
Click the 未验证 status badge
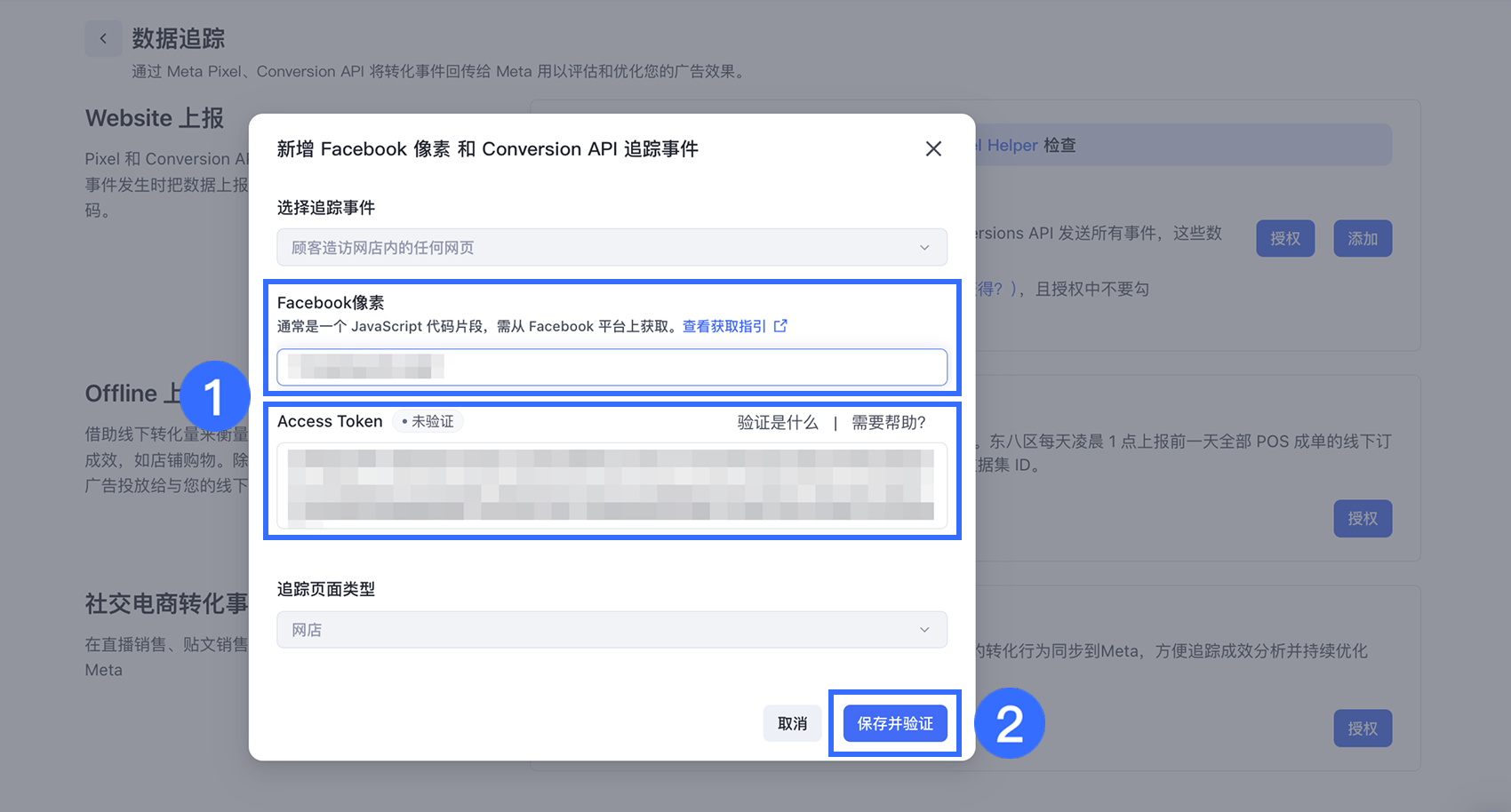point(428,421)
